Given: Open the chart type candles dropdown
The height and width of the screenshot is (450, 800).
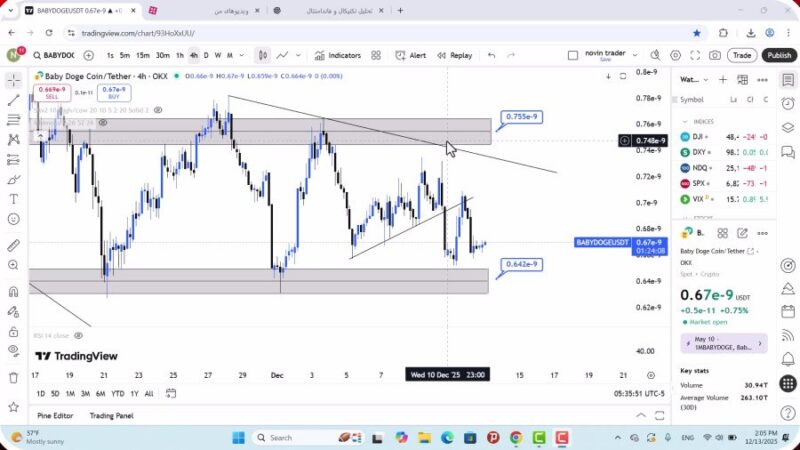Looking at the screenshot, I should click(x=262, y=55).
